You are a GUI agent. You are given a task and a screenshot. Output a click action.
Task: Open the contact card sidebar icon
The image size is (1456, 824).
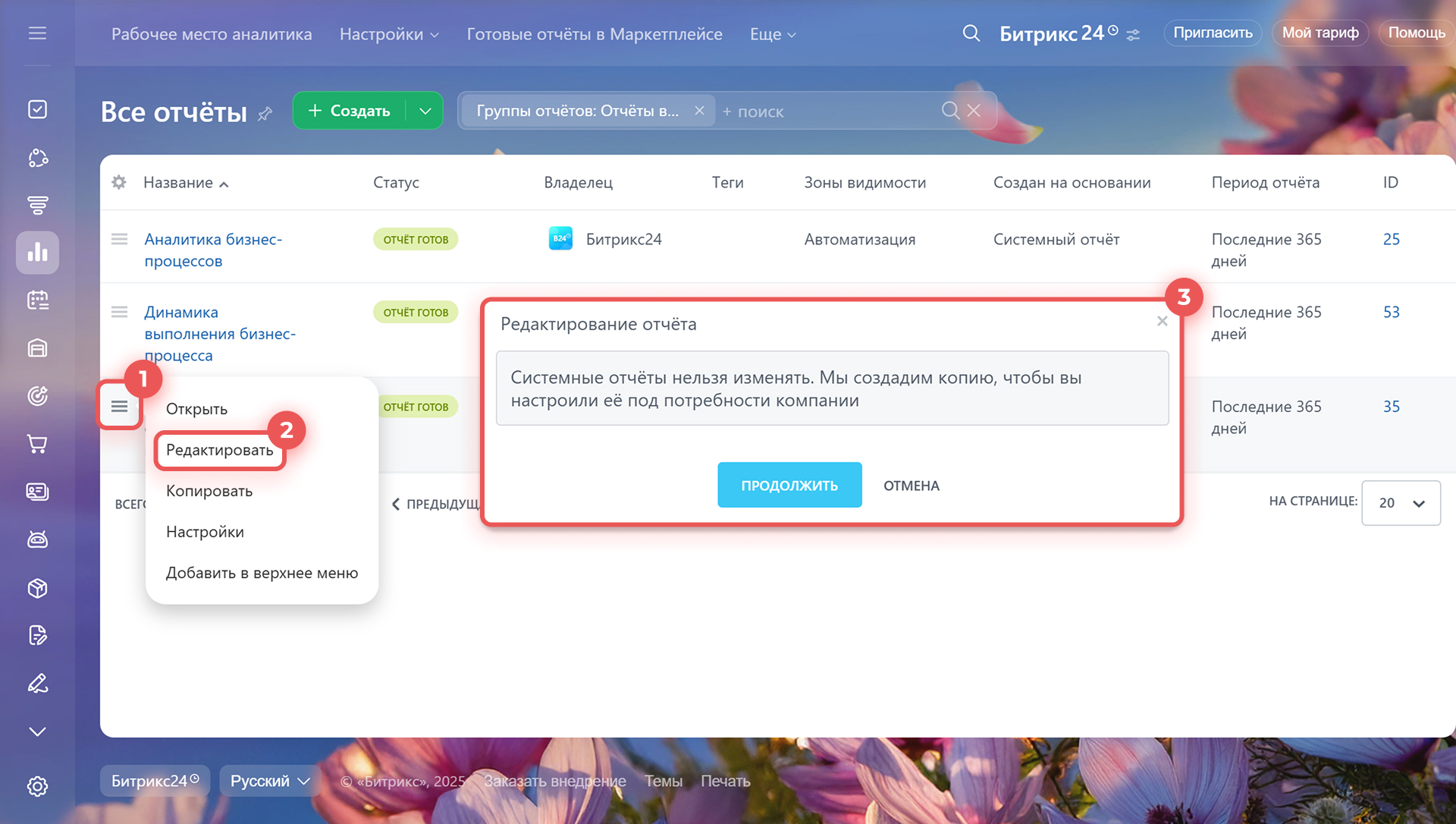point(37,492)
